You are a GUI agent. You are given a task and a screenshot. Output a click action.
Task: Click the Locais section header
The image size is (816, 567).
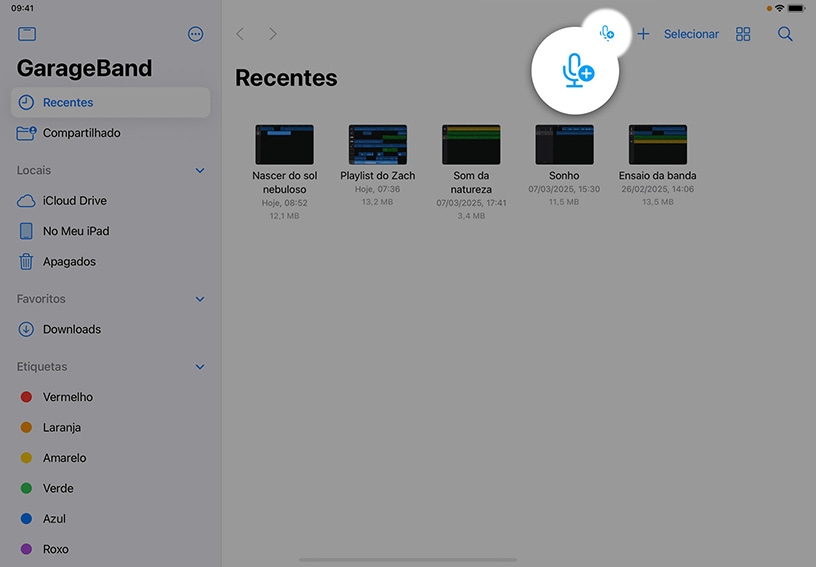tap(34, 171)
